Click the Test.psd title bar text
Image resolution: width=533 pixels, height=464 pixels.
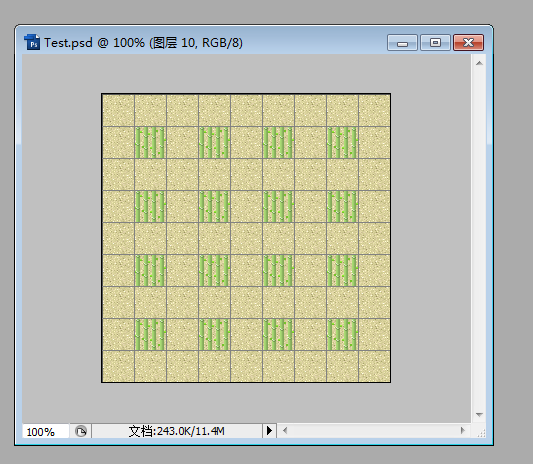143,43
